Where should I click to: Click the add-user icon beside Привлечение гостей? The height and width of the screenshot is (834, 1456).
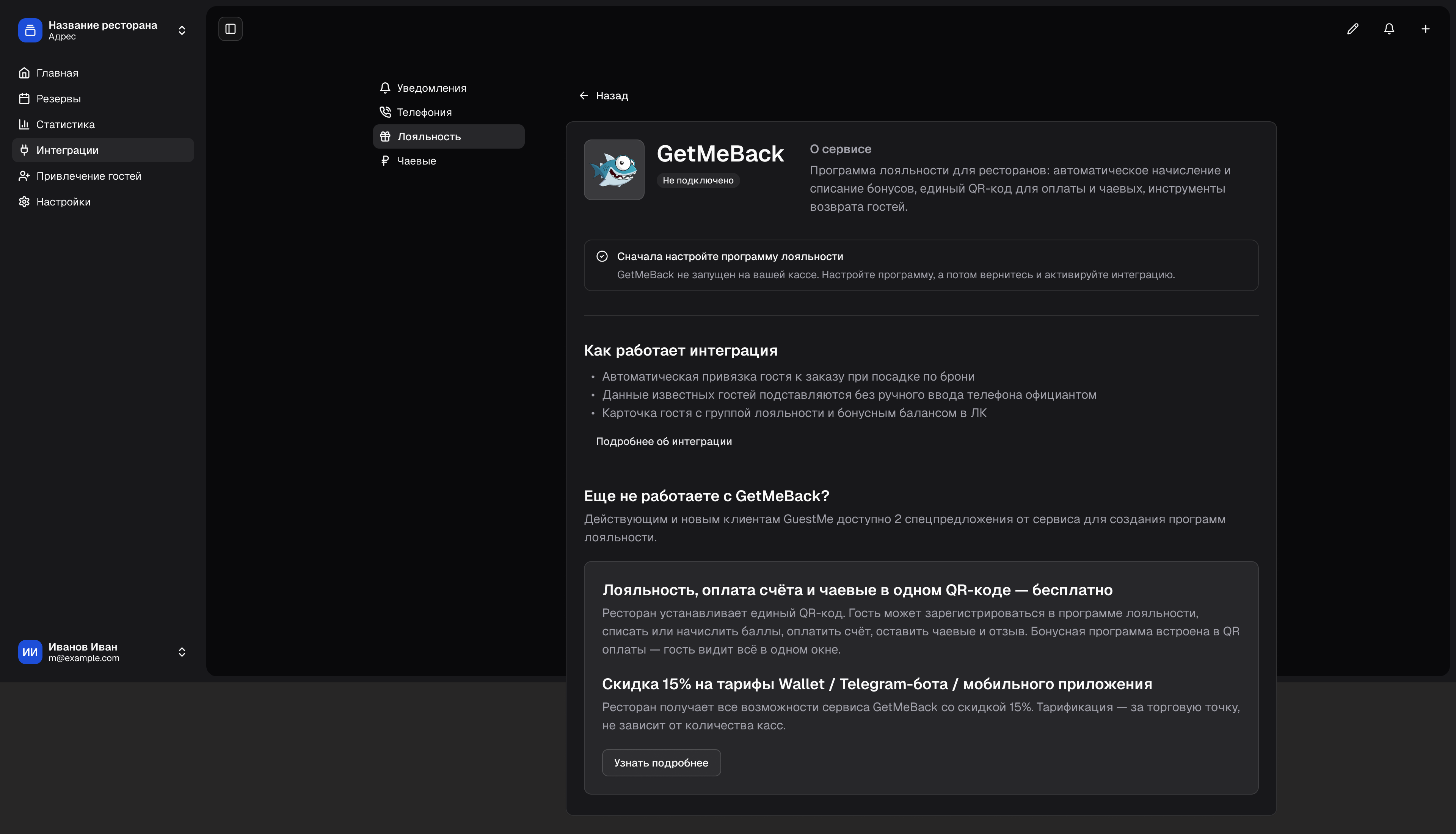coord(24,176)
